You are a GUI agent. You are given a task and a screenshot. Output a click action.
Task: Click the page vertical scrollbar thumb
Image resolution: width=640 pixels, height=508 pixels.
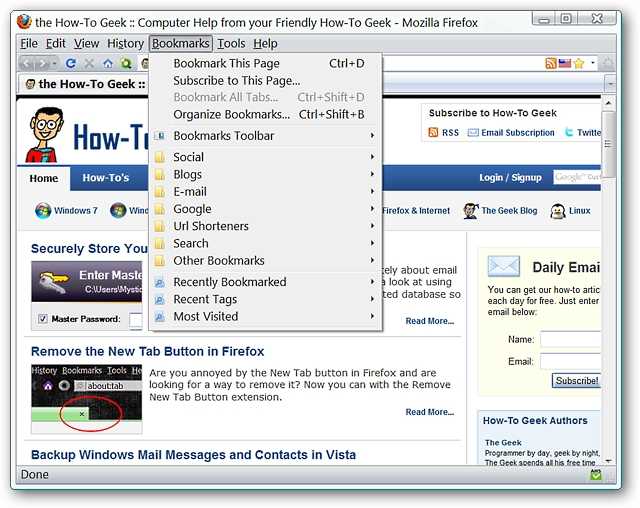click(608, 145)
